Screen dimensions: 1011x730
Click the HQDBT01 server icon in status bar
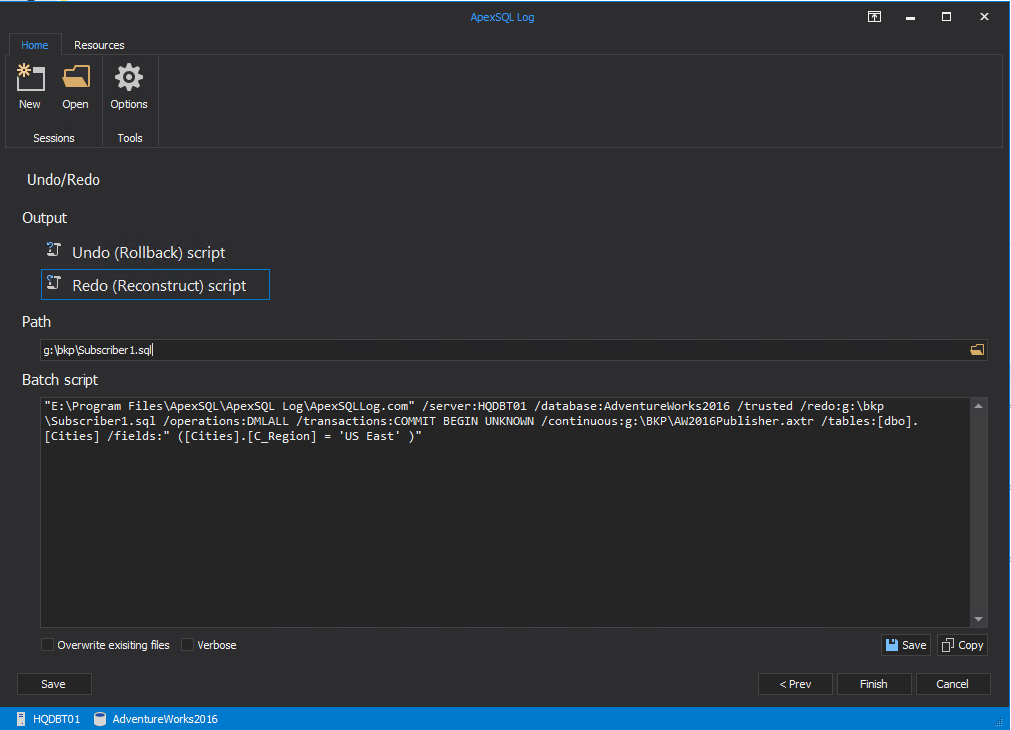[x=23, y=719]
